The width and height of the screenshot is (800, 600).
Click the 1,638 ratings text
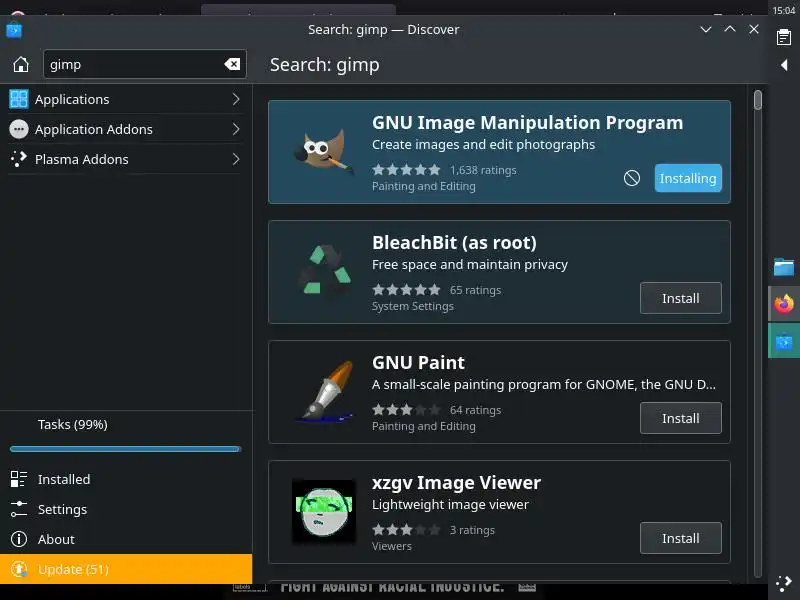coord(483,170)
